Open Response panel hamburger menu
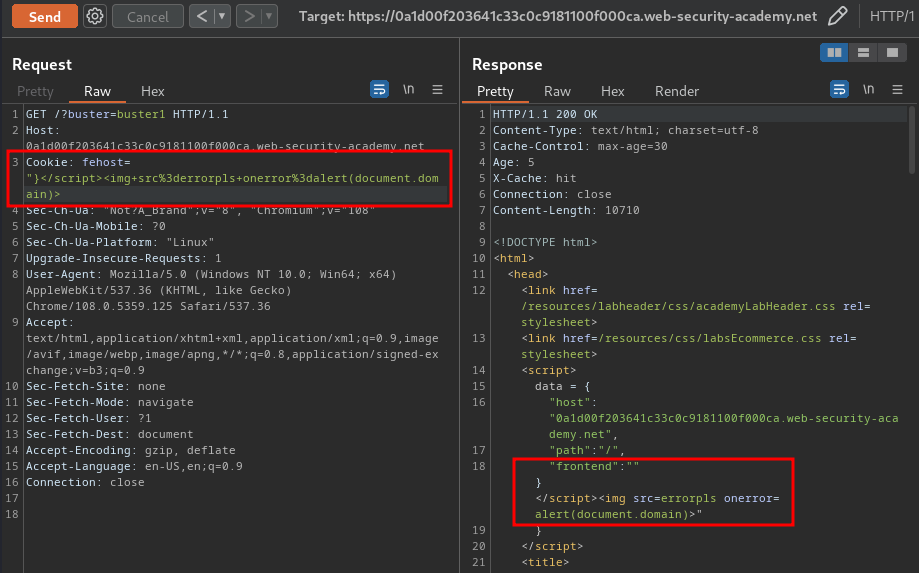The image size is (919, 573). tap(897, 90)
